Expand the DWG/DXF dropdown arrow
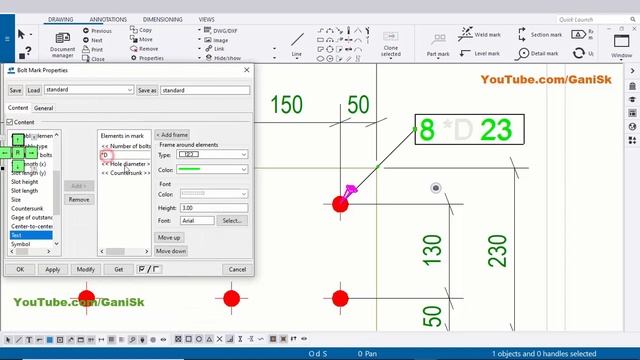The image size is (640, 360). click(x=199, y=30)
